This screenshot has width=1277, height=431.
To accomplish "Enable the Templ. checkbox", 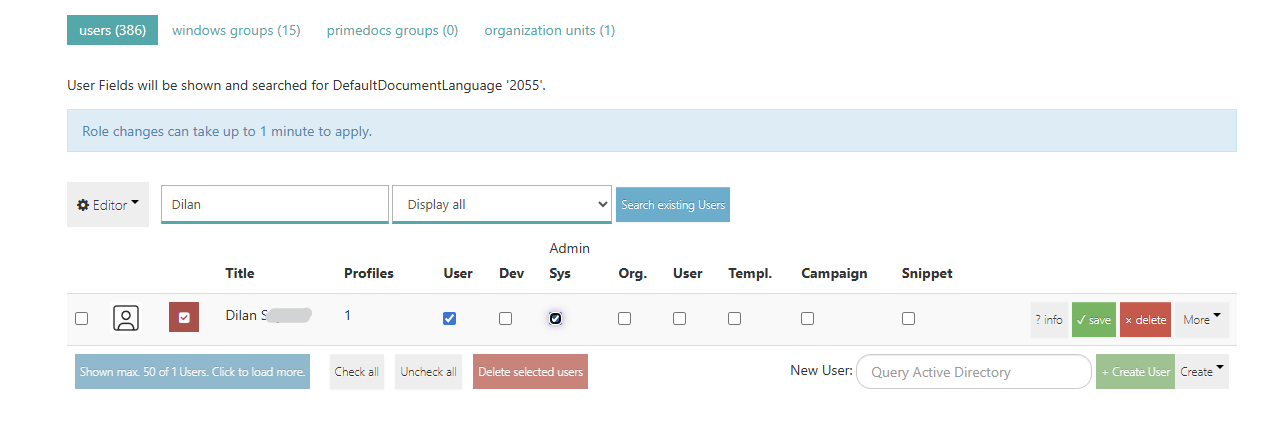I will pyautogui.click(x=734, y=318).
